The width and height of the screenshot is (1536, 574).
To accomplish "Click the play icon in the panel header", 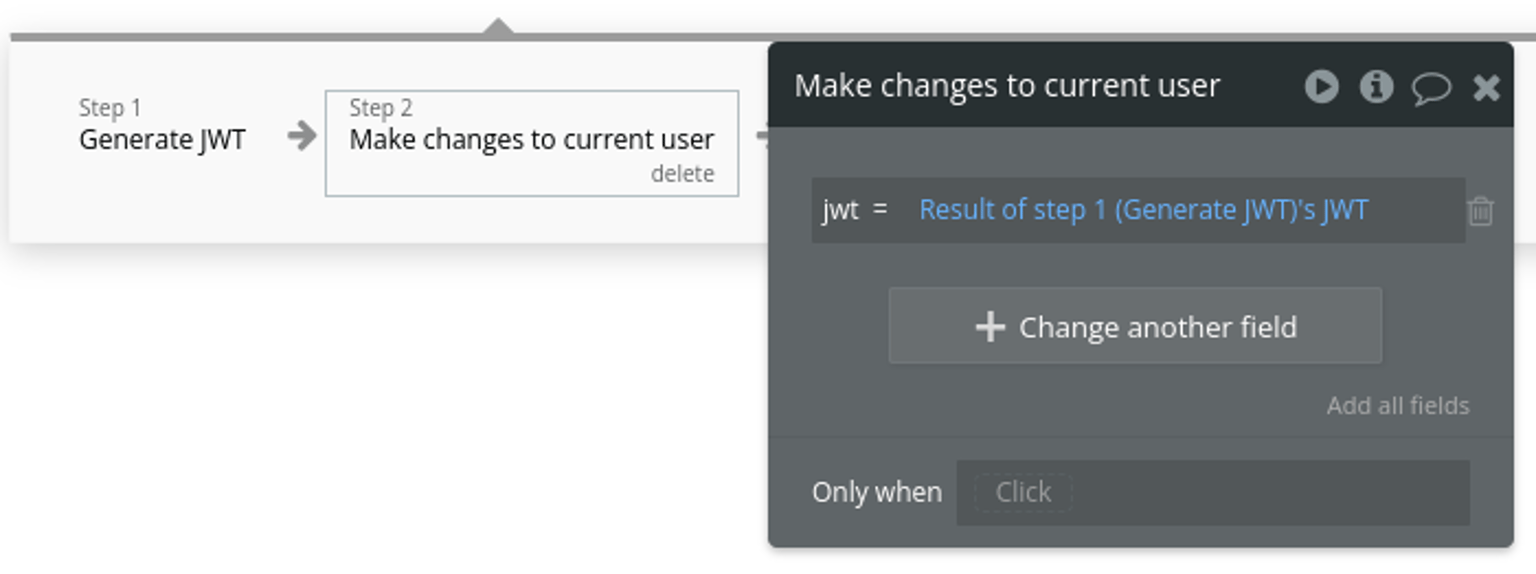I will pos(1321,87).
